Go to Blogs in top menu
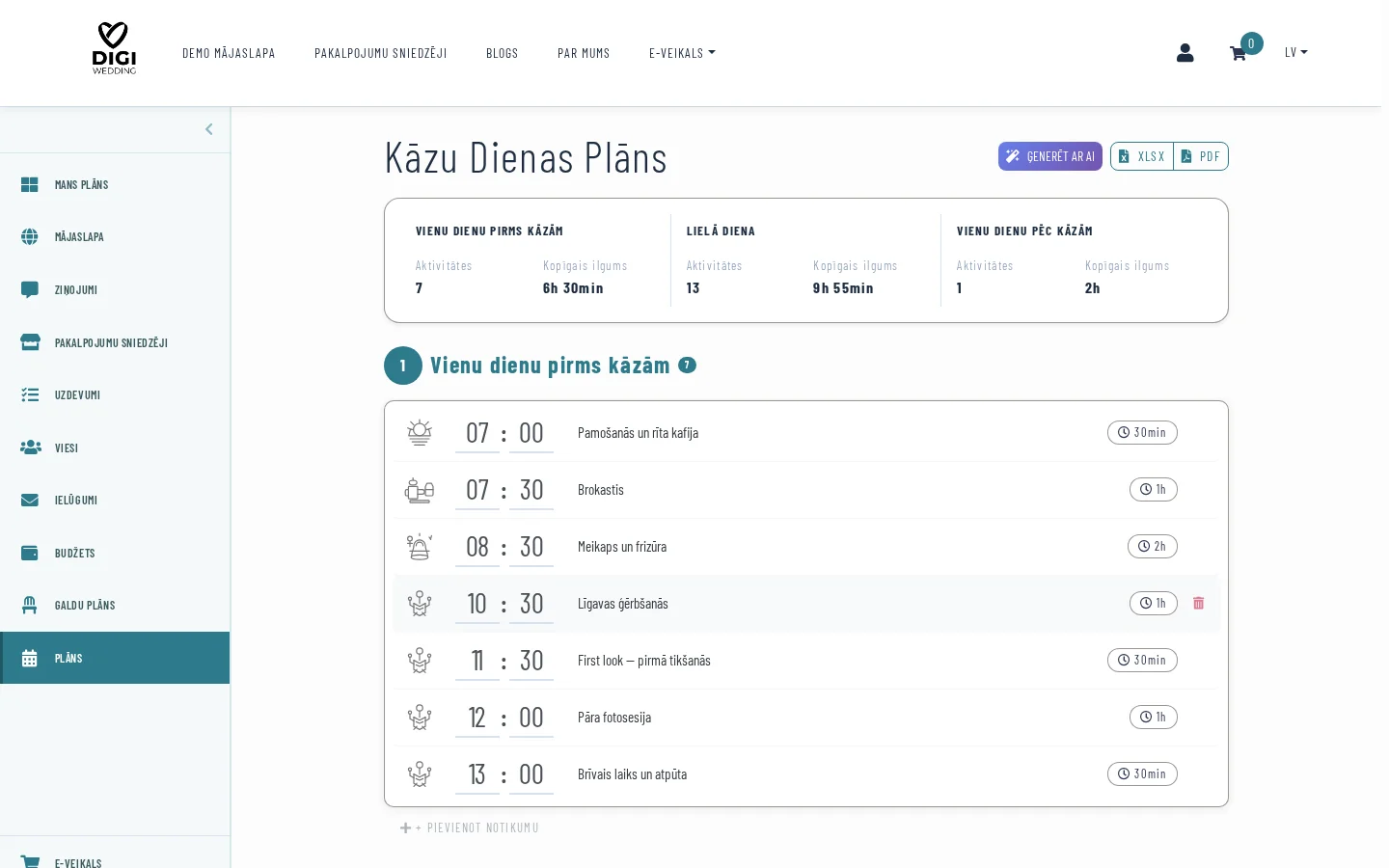Screen dimensions: 1389x868 (502, 53)
